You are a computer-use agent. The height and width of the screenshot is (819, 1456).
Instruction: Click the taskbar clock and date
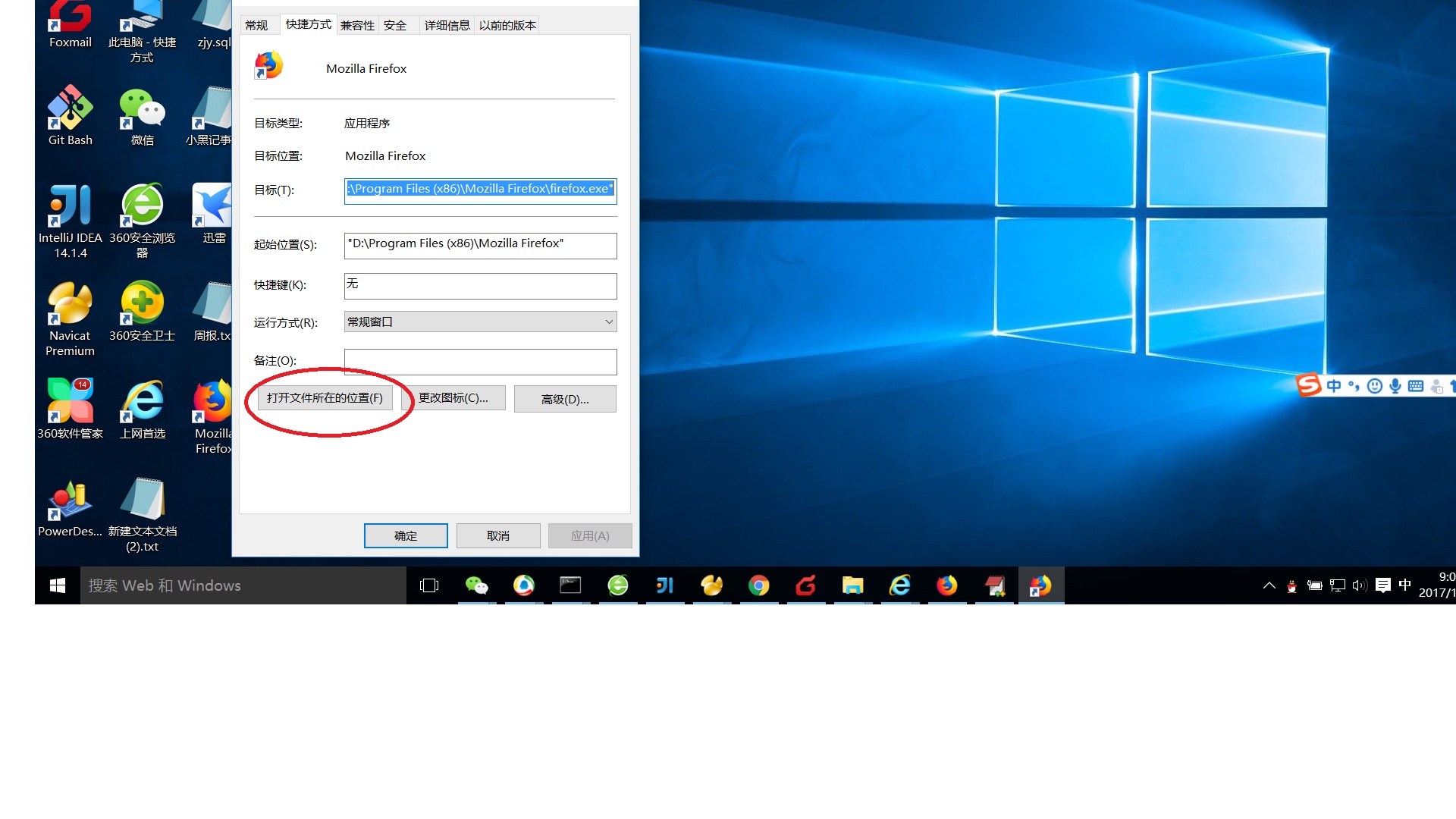tap(1437, 585)
